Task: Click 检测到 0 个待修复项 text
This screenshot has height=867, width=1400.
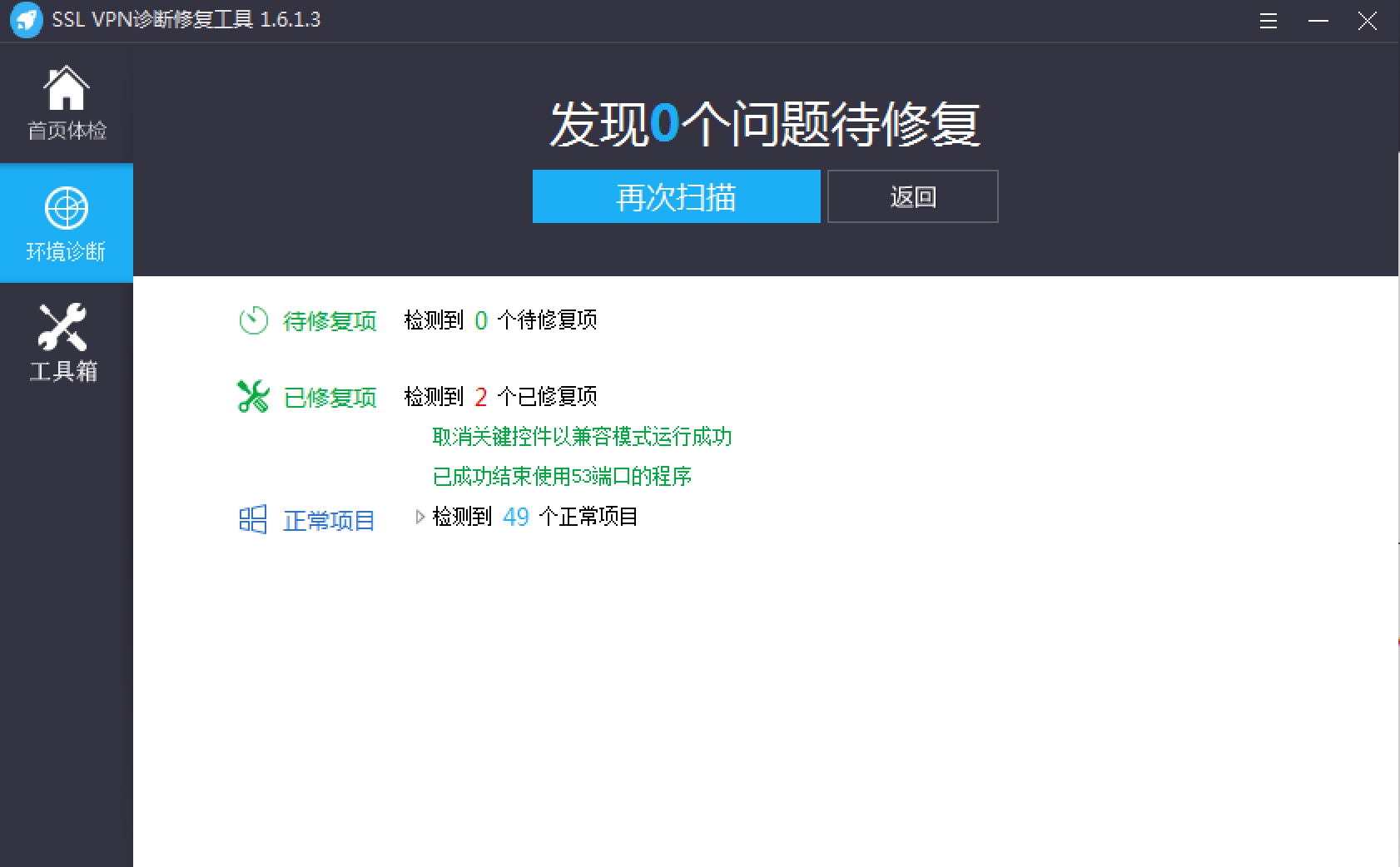Action: 500,320
